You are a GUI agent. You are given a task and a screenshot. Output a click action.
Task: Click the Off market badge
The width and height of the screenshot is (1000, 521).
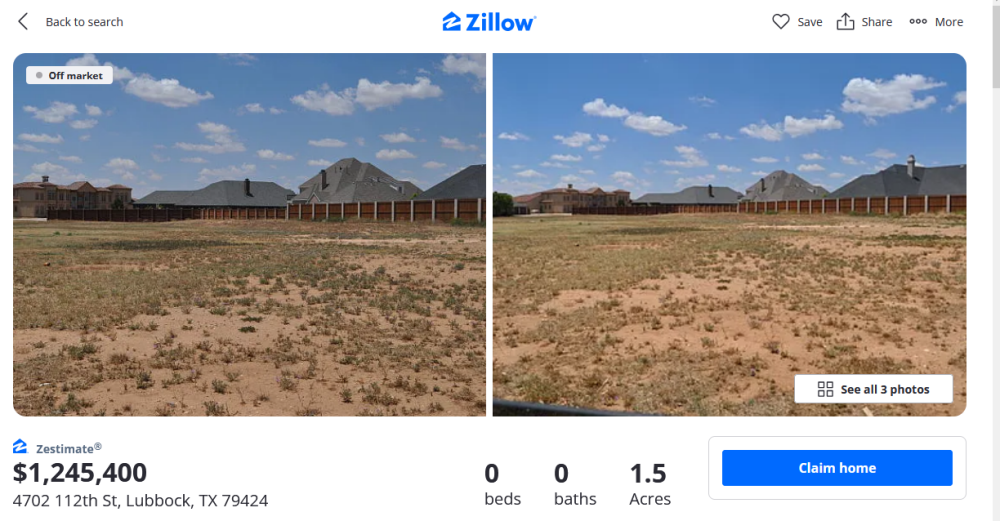70,75
